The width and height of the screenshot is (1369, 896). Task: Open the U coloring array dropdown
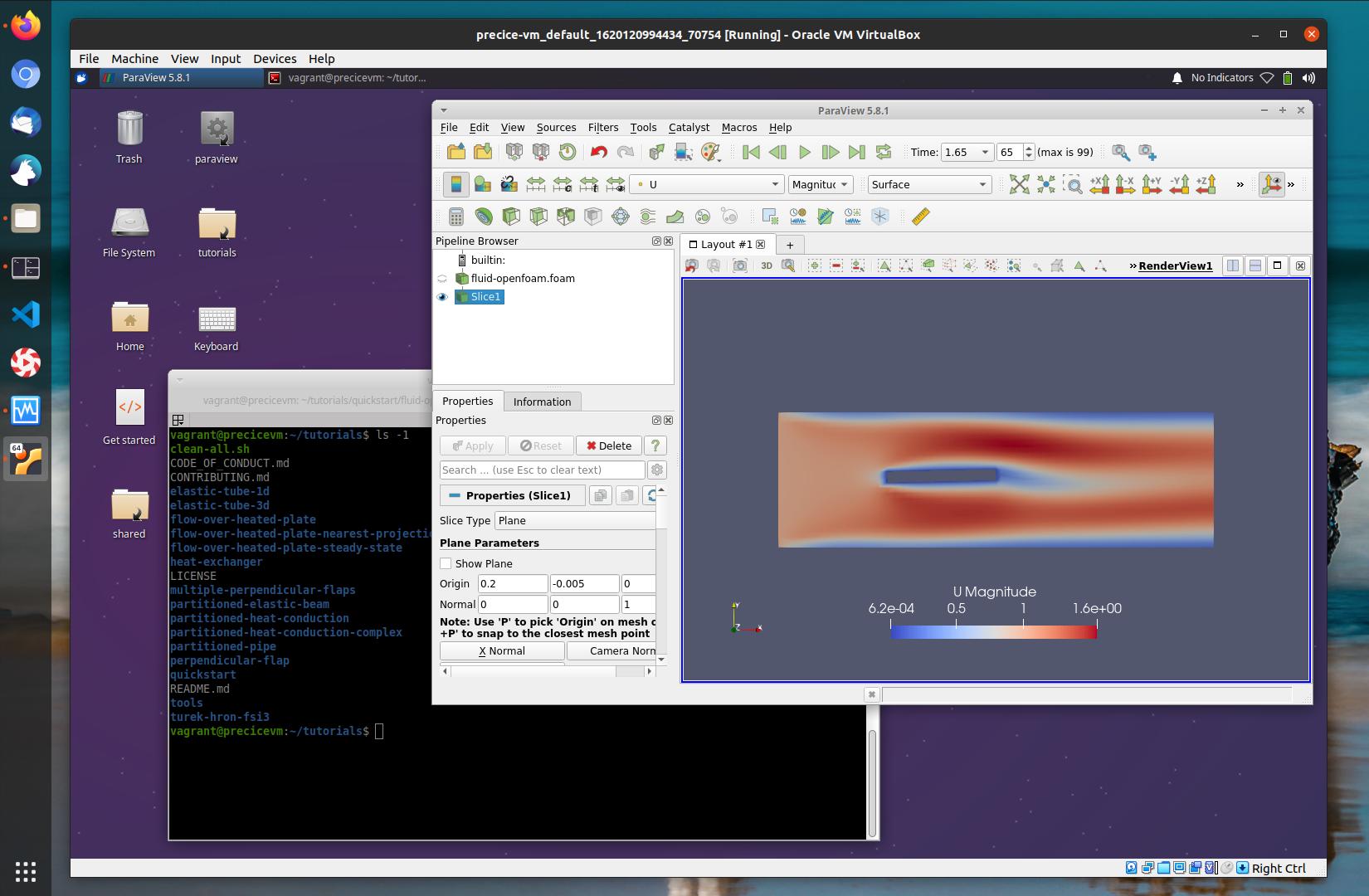[x=707, y=184]
